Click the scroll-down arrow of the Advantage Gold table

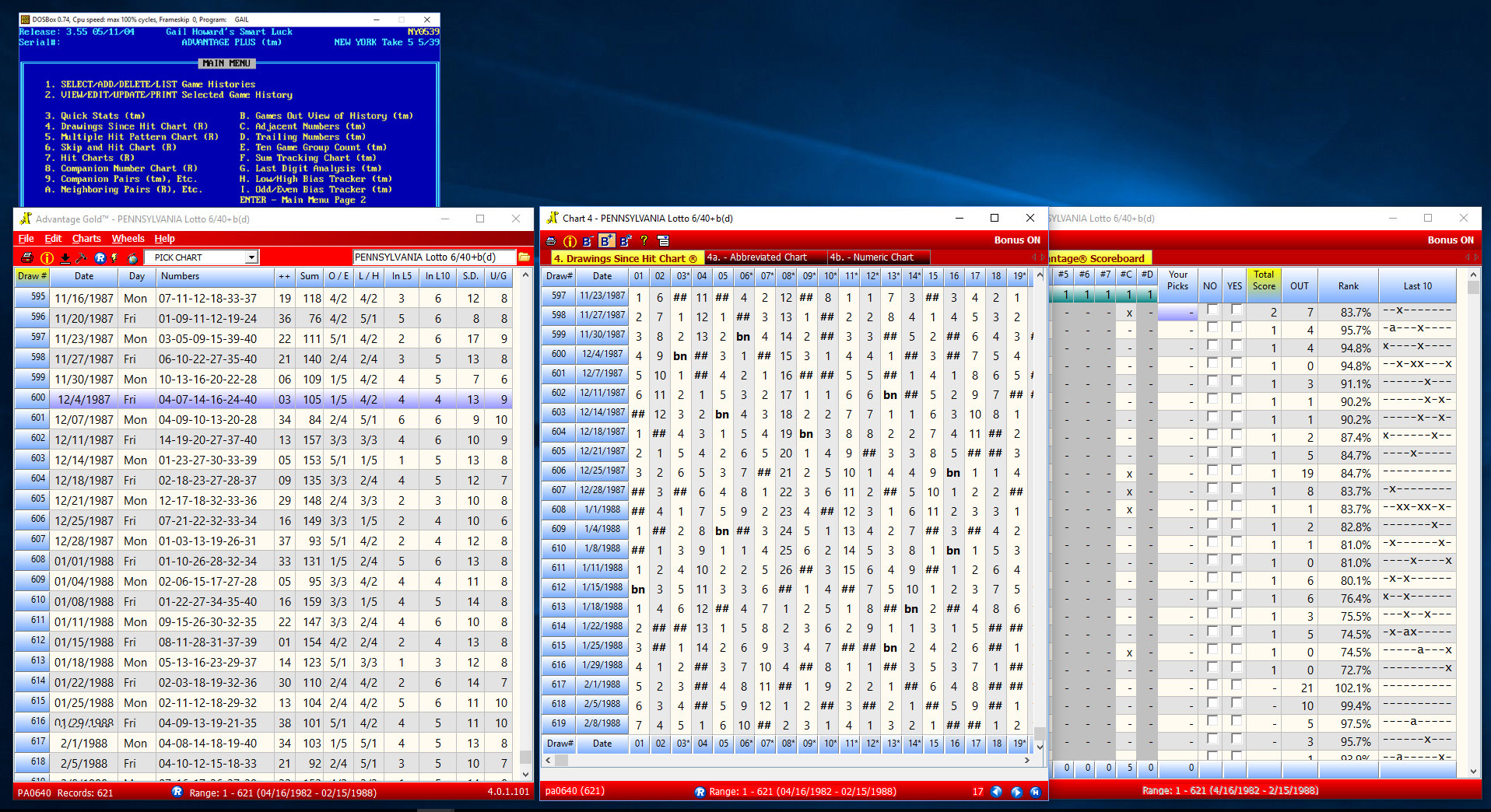(x=525, y=773)
